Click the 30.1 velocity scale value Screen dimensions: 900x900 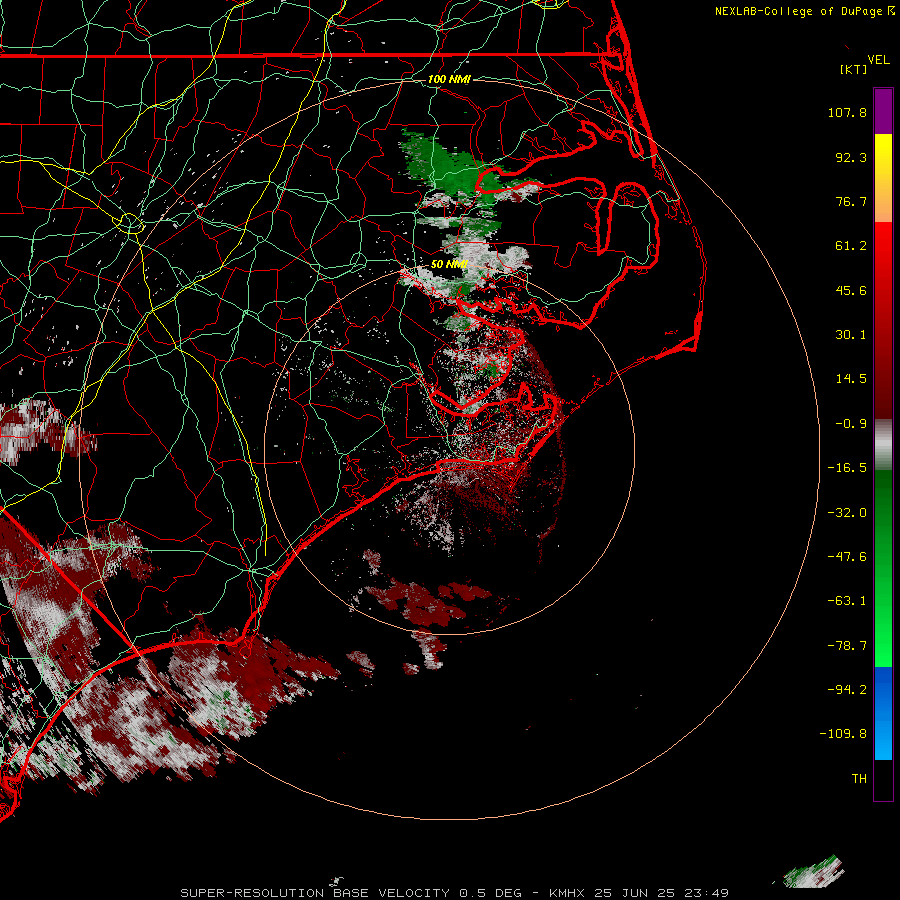tap(851, 334)
